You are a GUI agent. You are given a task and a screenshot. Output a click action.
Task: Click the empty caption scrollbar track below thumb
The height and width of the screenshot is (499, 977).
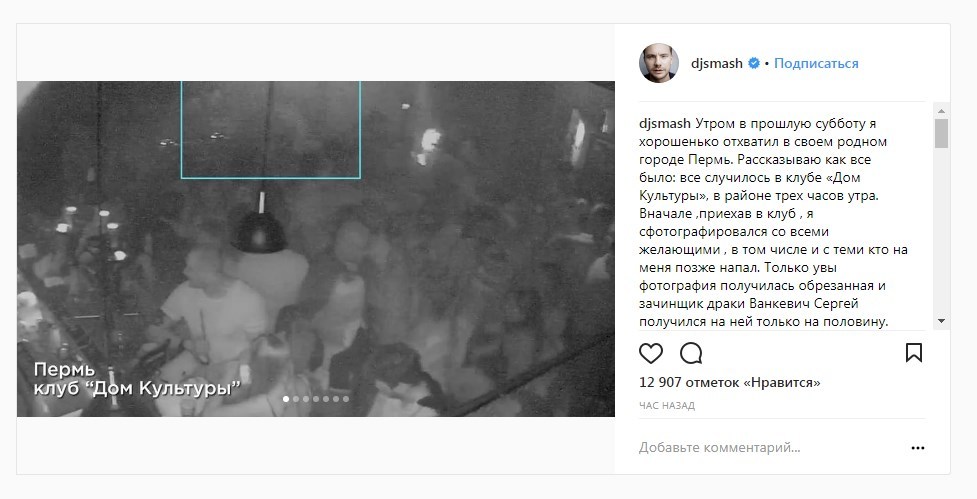pos(941,230)
